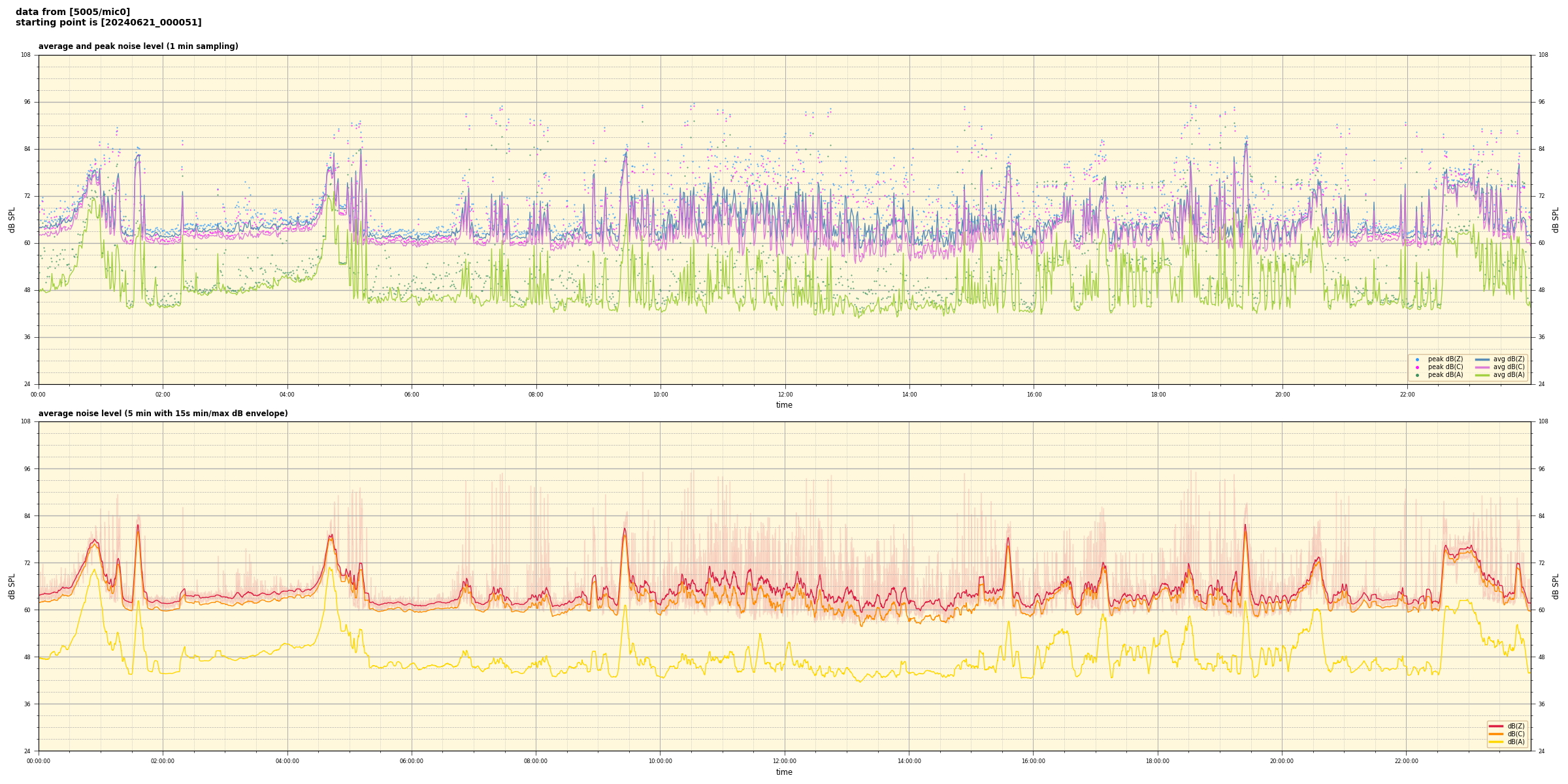
Task: Click the 'average and peak noise level' chart title
Action: click(x=138, y=46)
